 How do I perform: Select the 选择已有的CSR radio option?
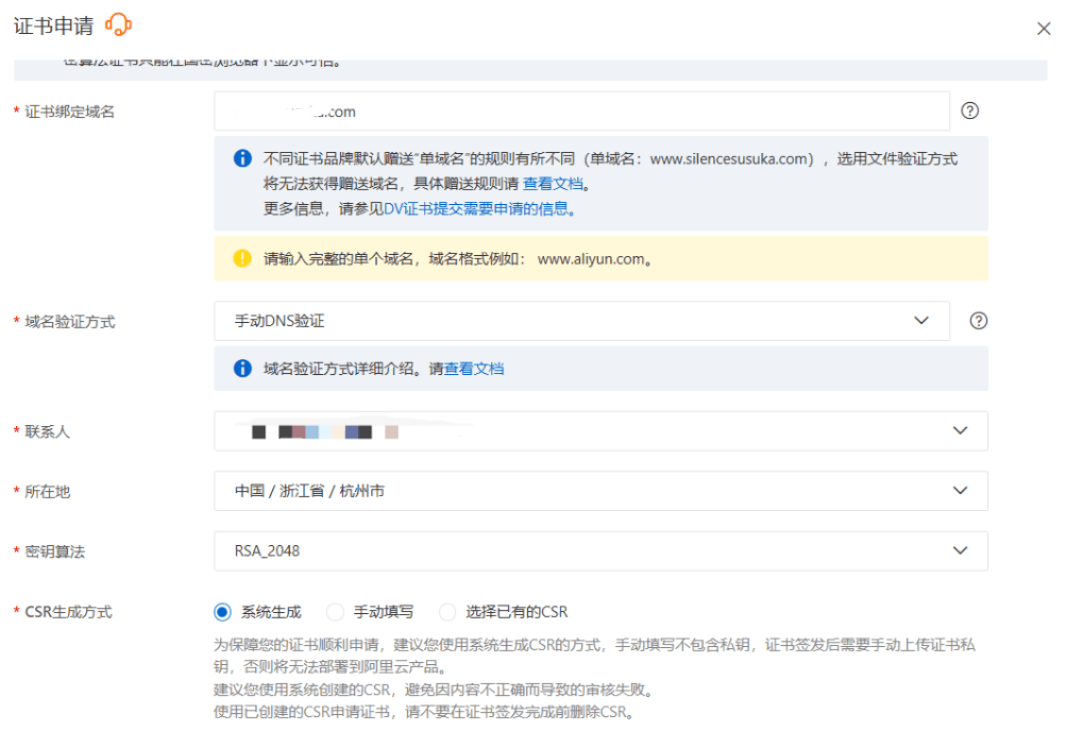pos(447,612)
